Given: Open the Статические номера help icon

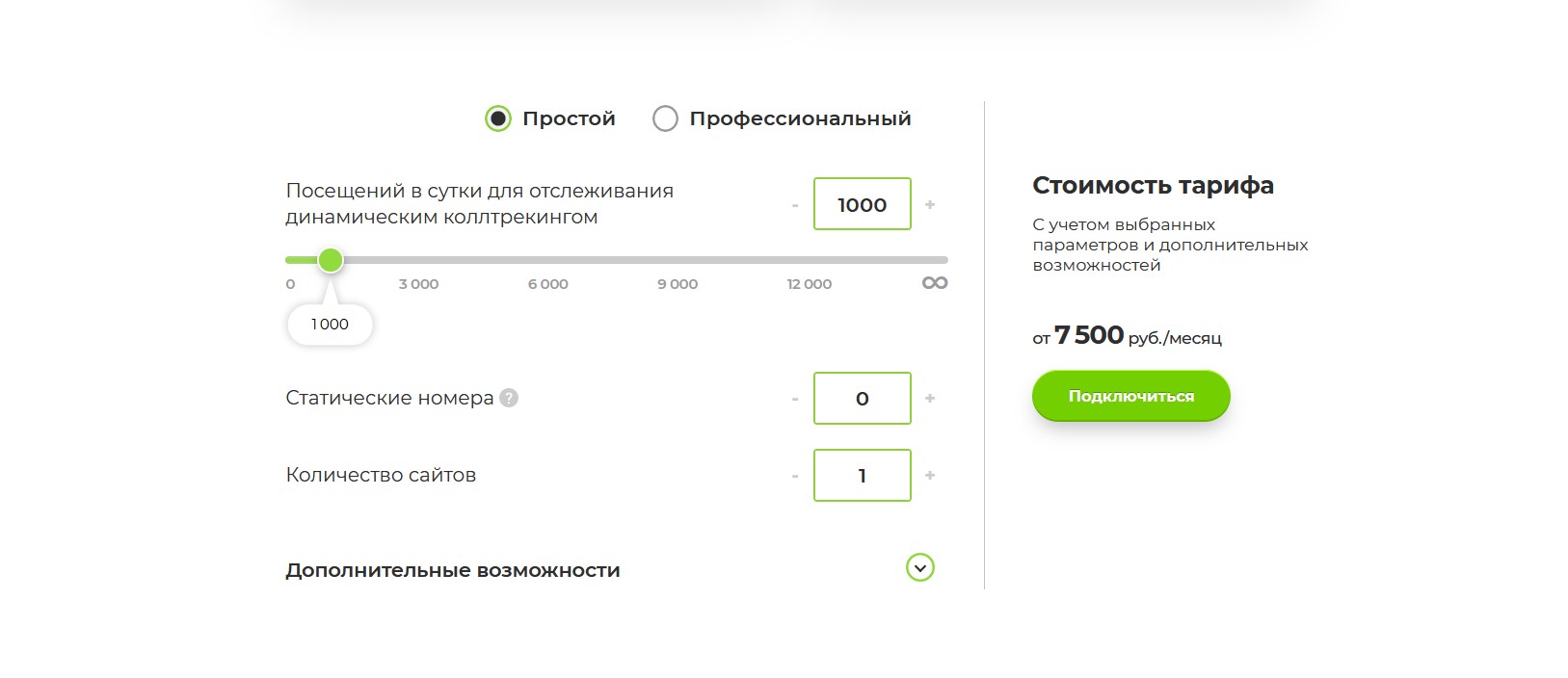Looking at the screenshot, I should click(509, 398).
